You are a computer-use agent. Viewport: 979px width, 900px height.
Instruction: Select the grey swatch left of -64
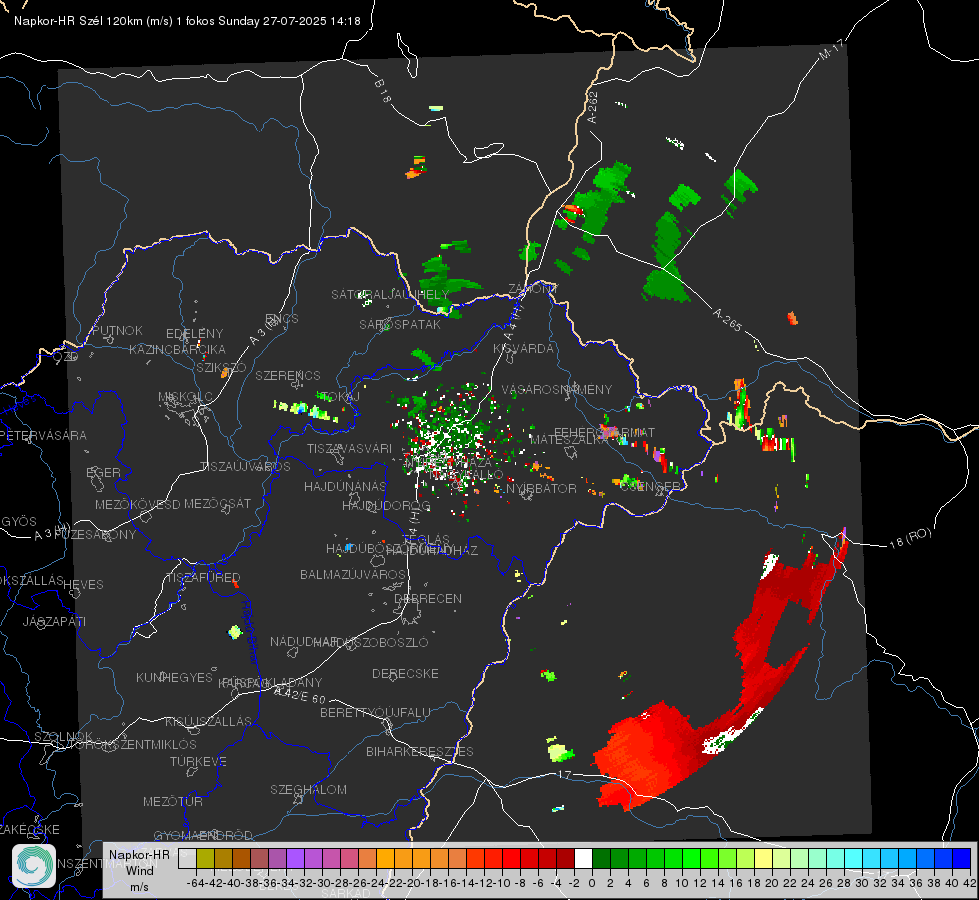(x=187, y=859)
